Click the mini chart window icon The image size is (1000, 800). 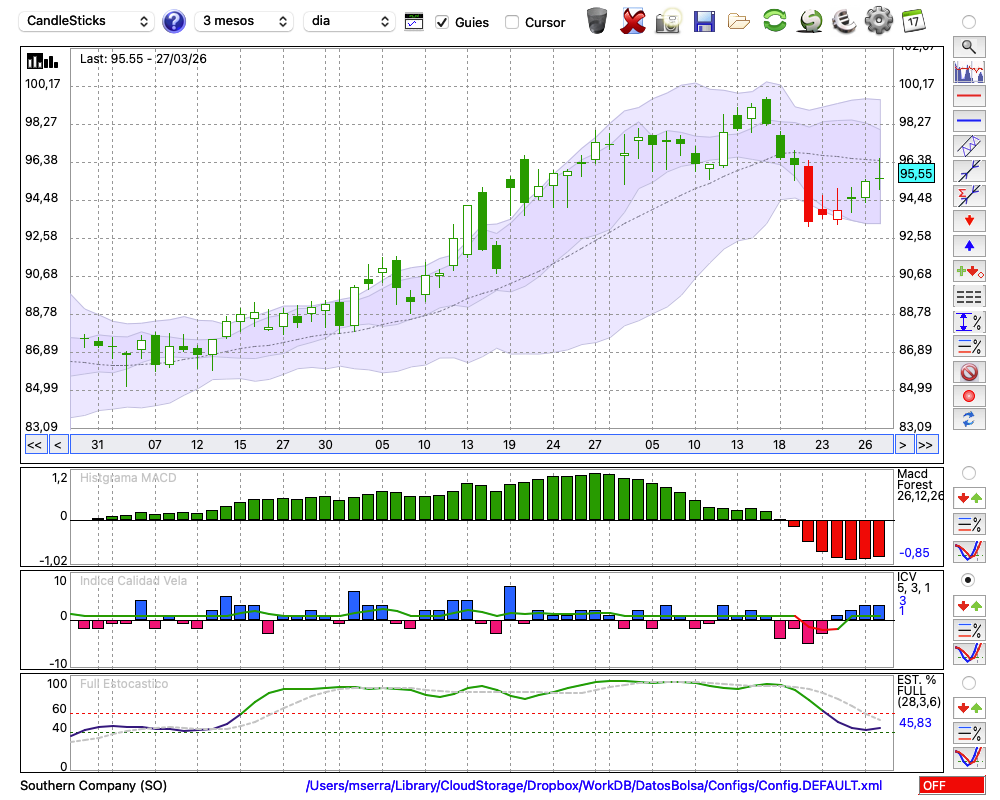point(414,22)
